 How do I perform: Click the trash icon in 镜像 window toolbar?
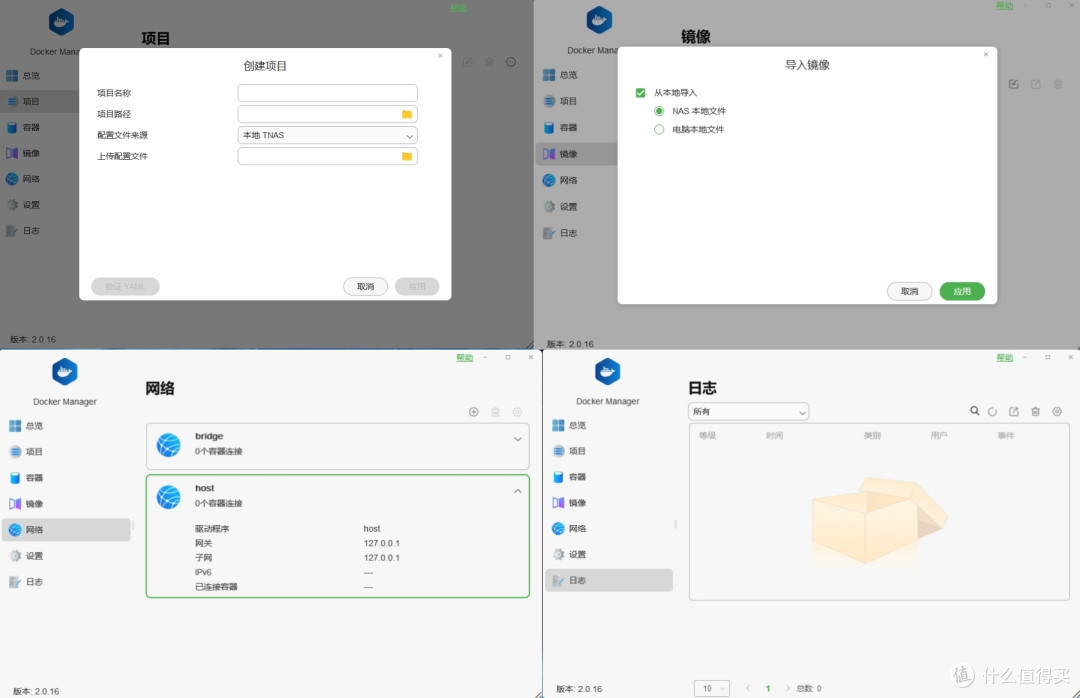click(1057, 84)
